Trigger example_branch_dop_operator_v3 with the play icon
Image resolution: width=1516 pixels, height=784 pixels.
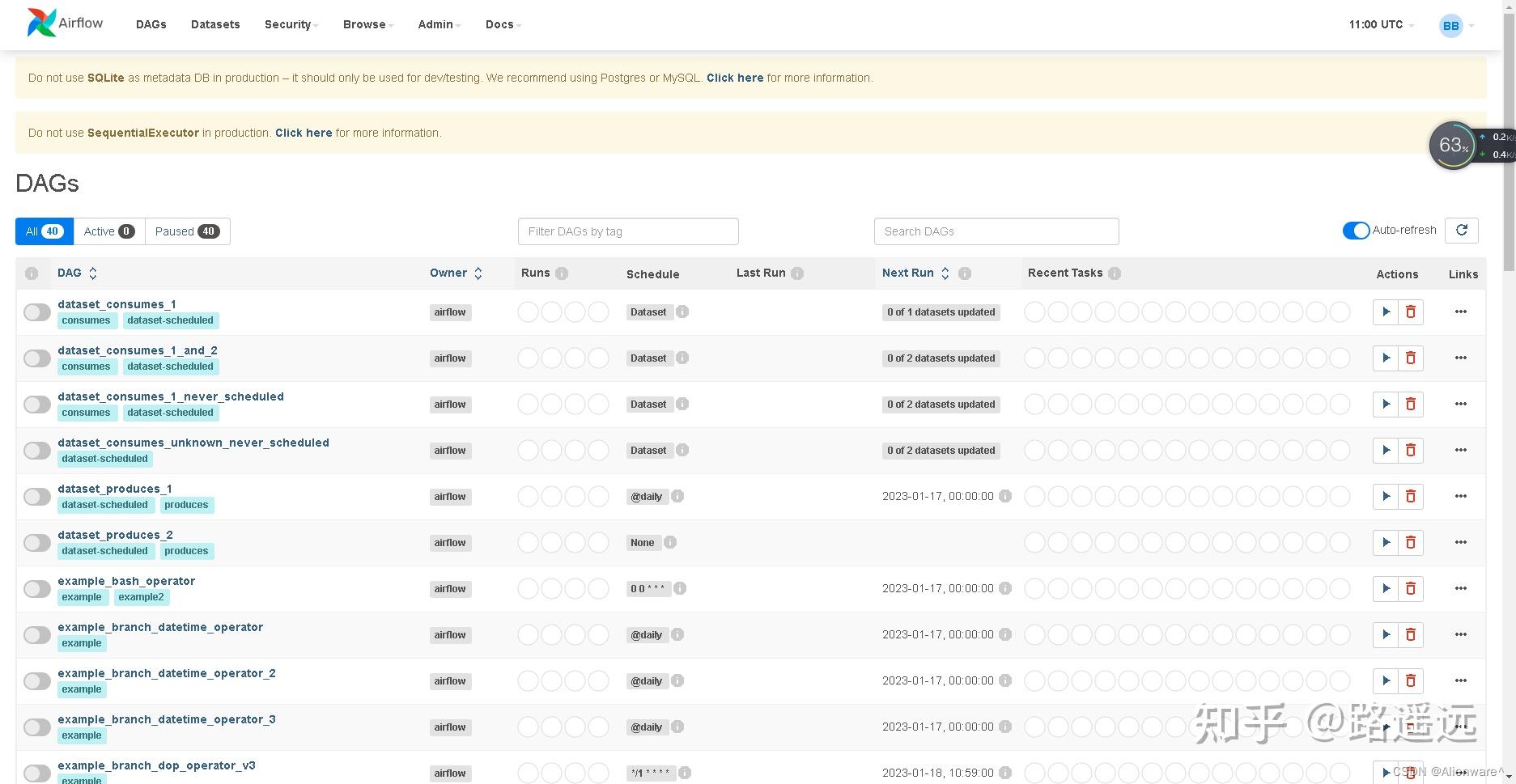1386,773
